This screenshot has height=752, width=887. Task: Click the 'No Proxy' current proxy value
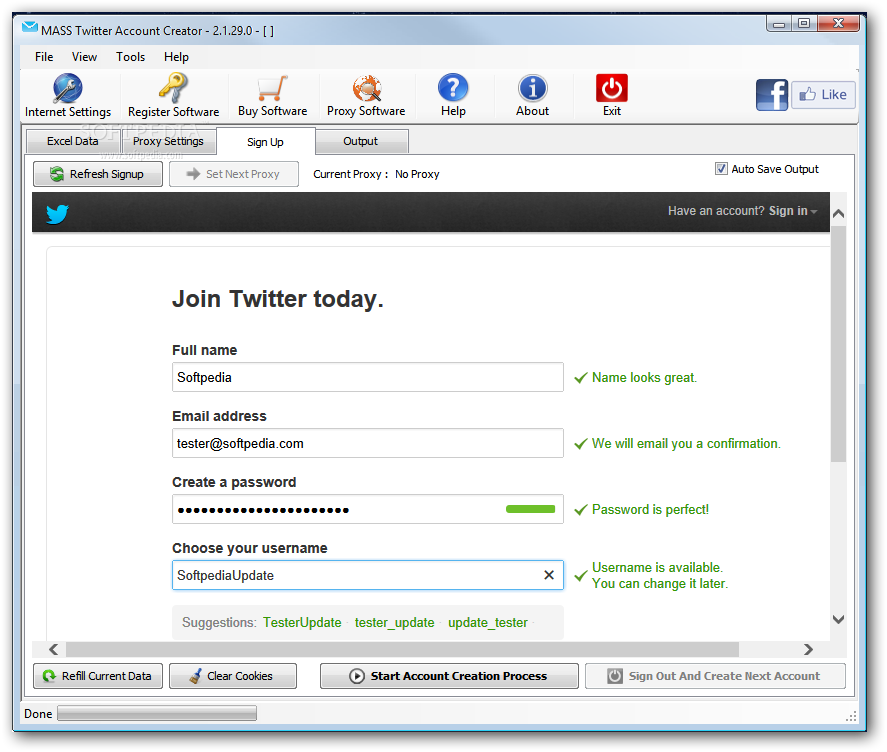point(417,174)
